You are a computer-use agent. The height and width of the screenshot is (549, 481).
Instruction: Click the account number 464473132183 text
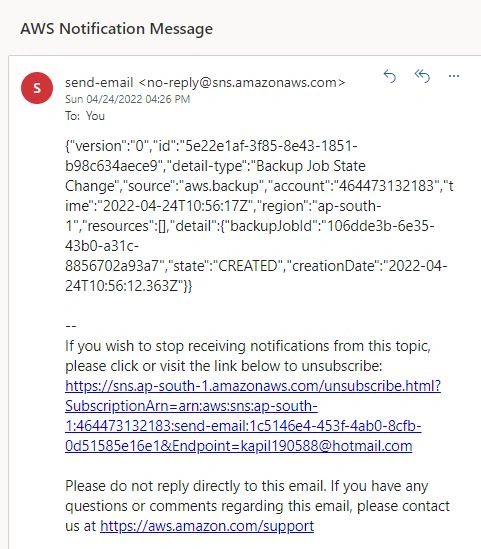click(x=386, y=186)
